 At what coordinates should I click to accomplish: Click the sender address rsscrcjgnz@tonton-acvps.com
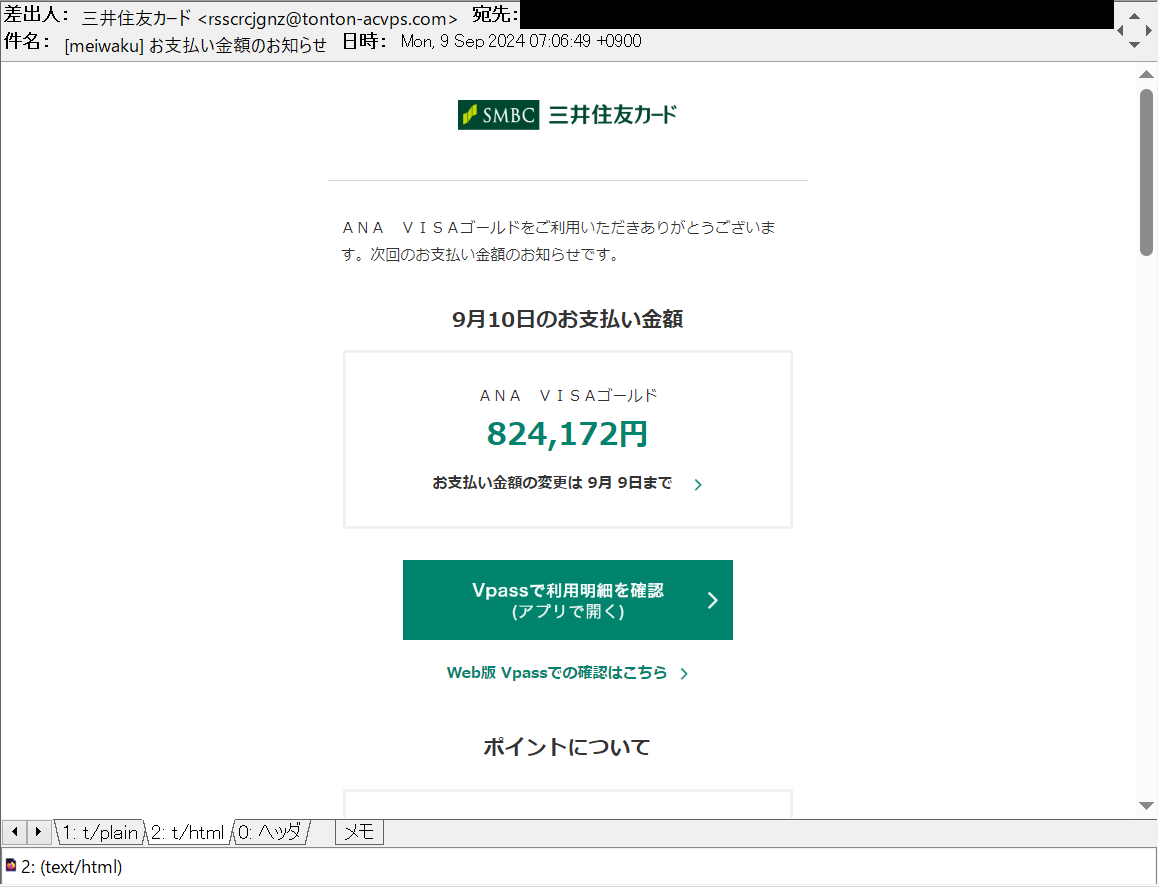(327, 19)
